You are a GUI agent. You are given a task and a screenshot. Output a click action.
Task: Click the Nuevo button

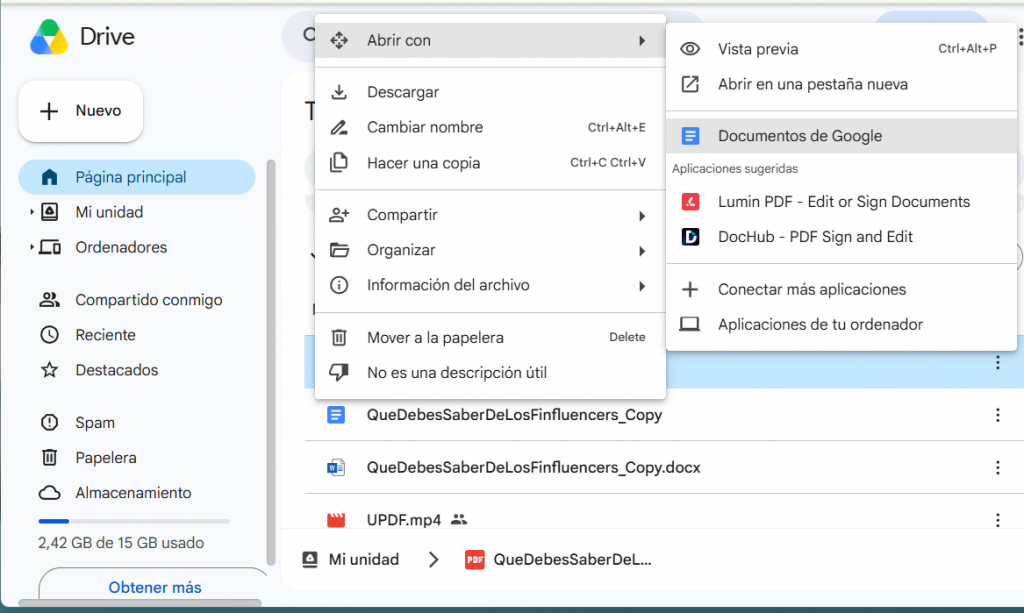coord(81,111)
